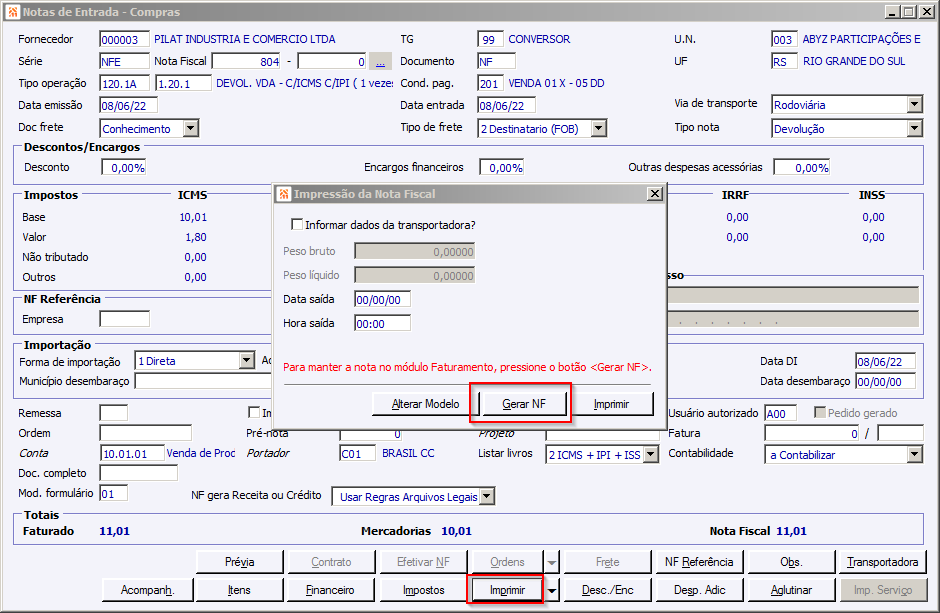Open the Contabilidade dropdown

(x=914, y=455)
